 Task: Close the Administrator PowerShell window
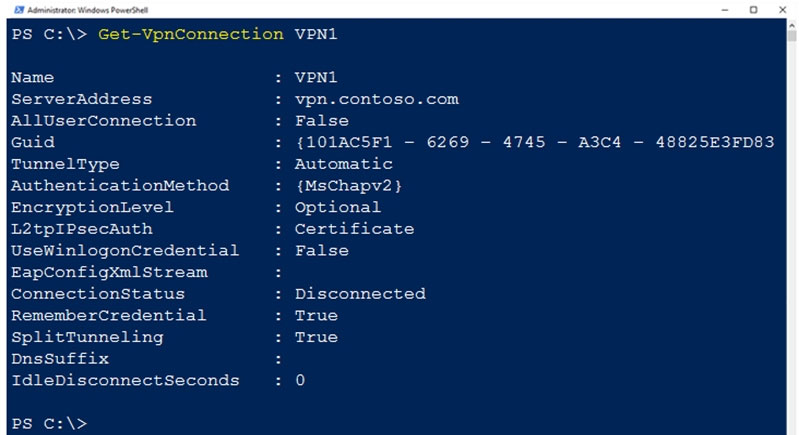coord(782,10)
